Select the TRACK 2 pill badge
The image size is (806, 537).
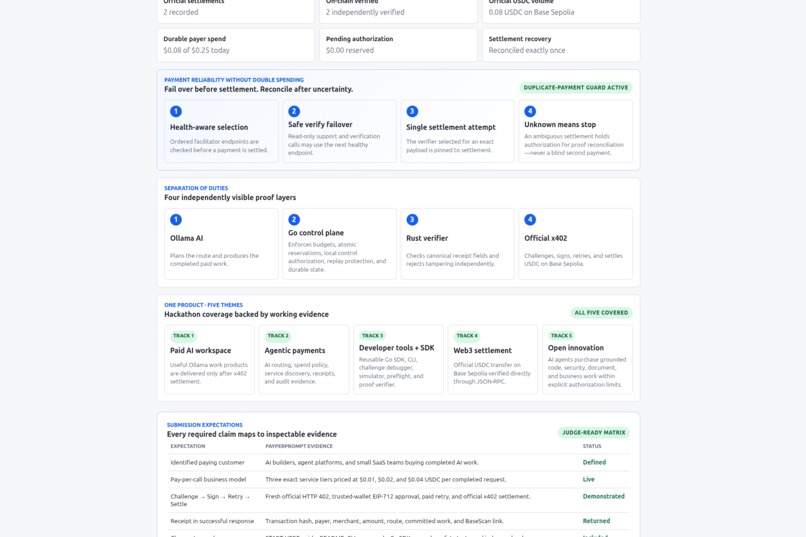click(x=278, y=336)
